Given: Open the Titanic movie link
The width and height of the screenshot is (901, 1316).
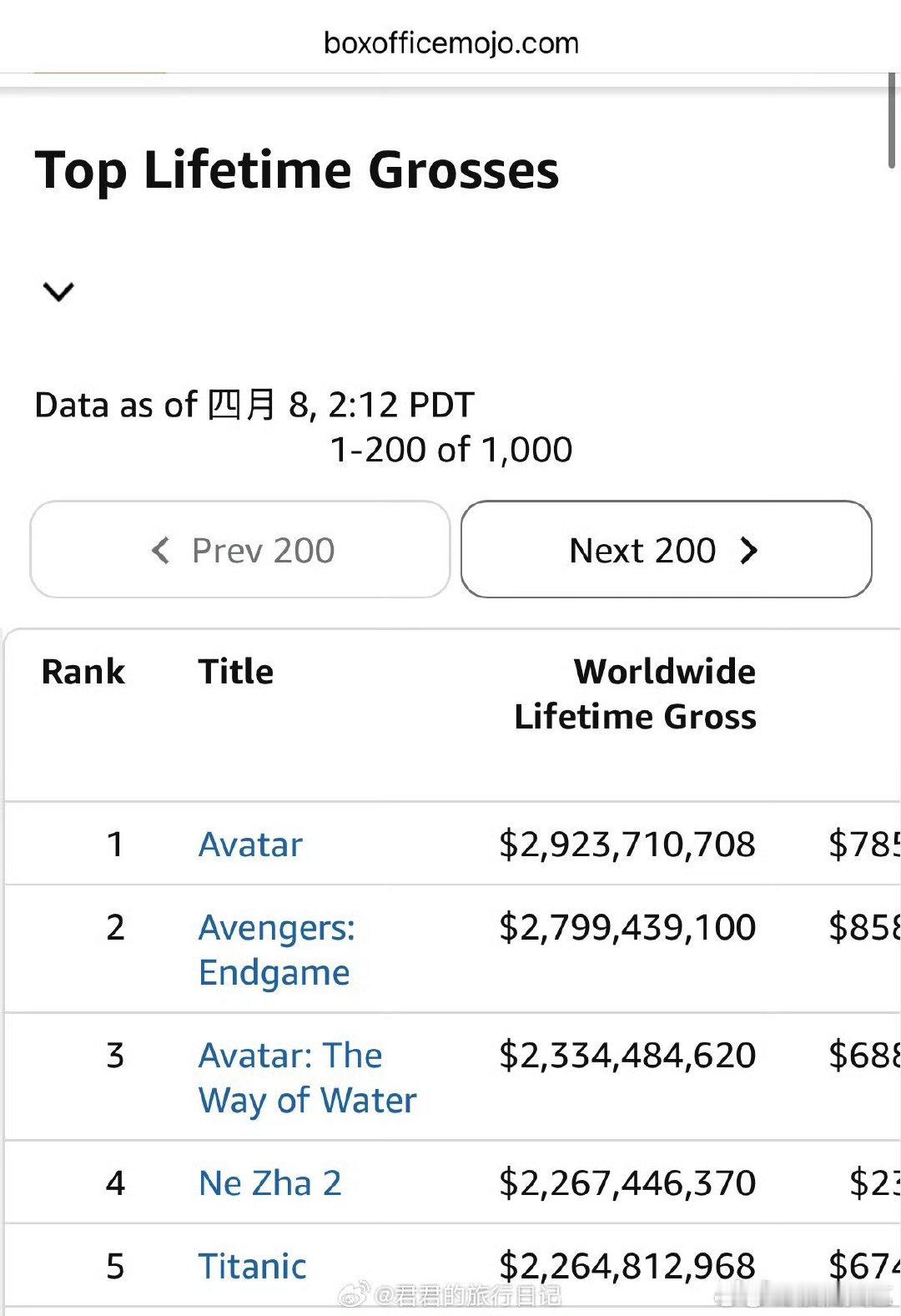Looking at the screenshot, I should (x=252, y=1266).
